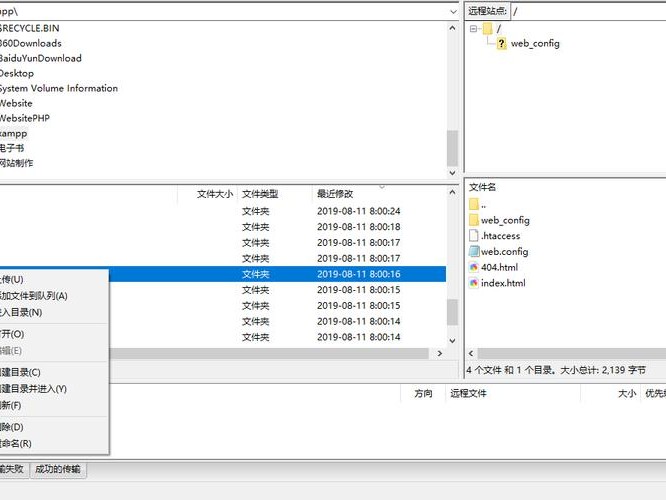Collapse the remote root tree node

tap(473, 29)
